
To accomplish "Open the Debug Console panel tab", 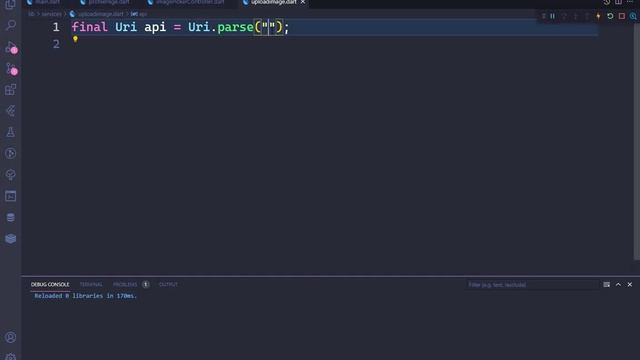I will pyautogui.click(x=50, y=284).
